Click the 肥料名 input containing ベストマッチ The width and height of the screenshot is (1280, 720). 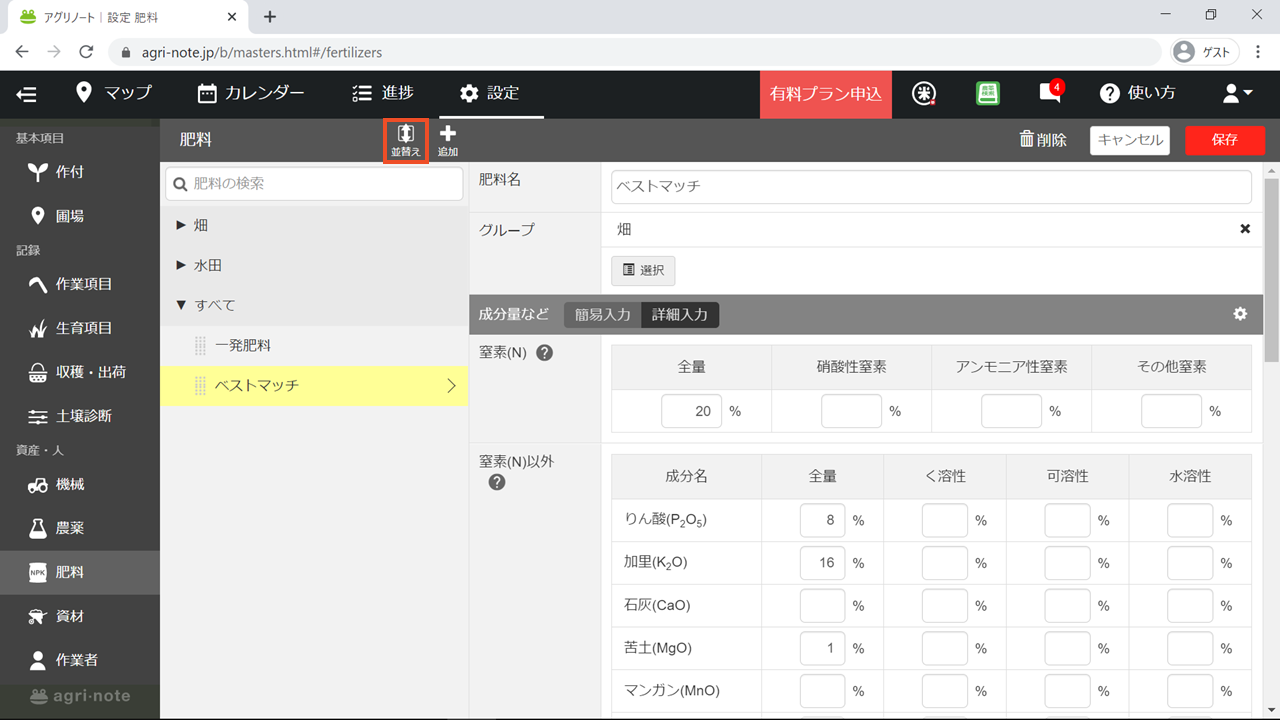tap(931, 186)
